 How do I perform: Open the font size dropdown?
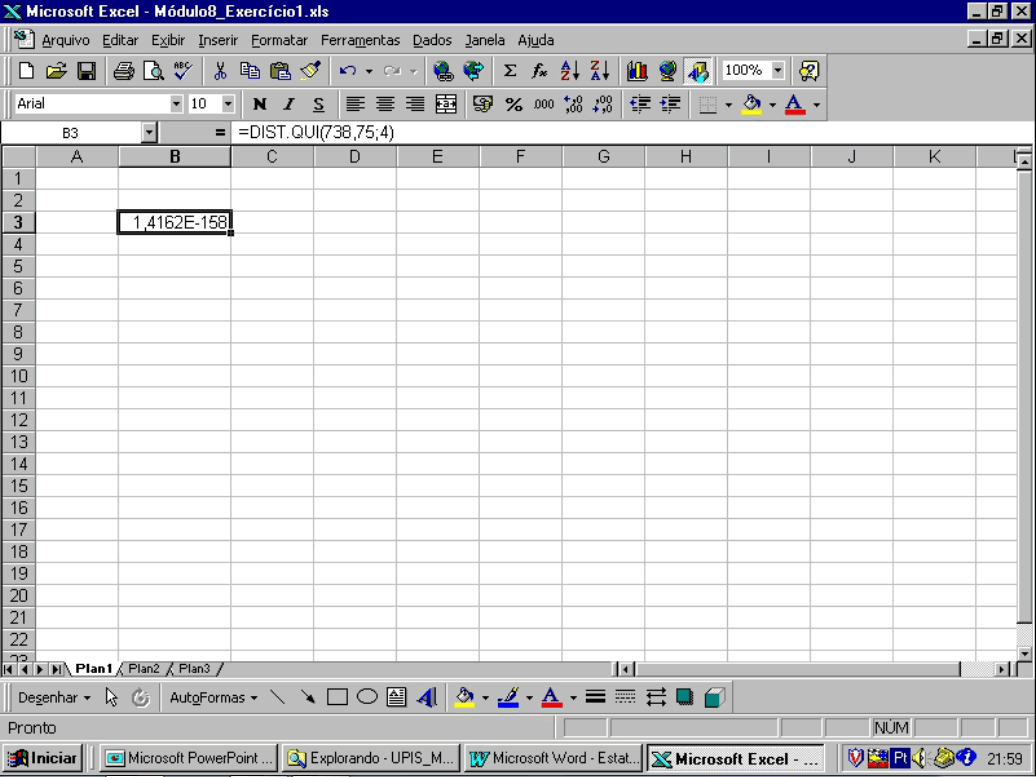pos(228,104)
